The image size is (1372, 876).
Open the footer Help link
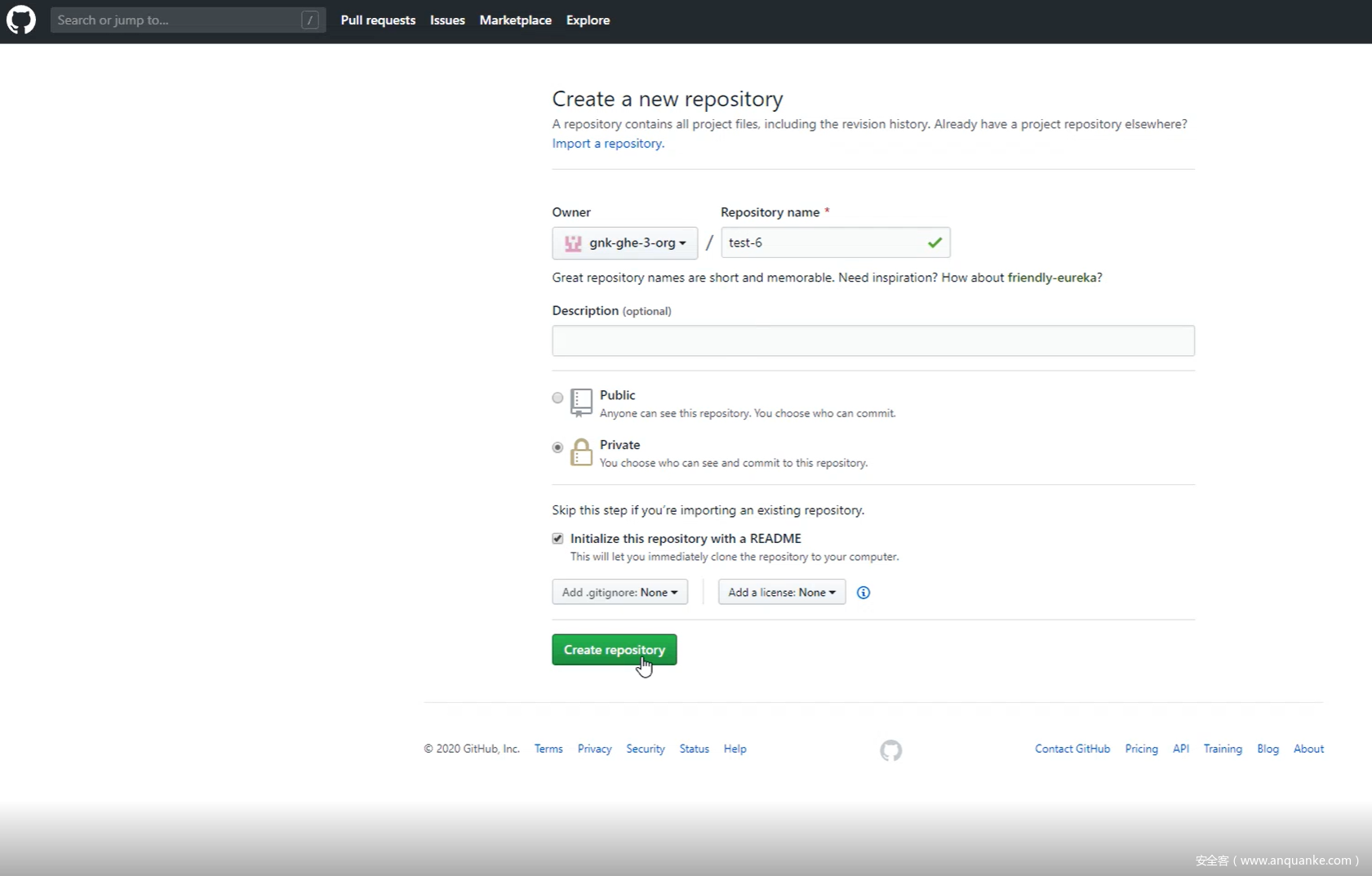point(735,749)
